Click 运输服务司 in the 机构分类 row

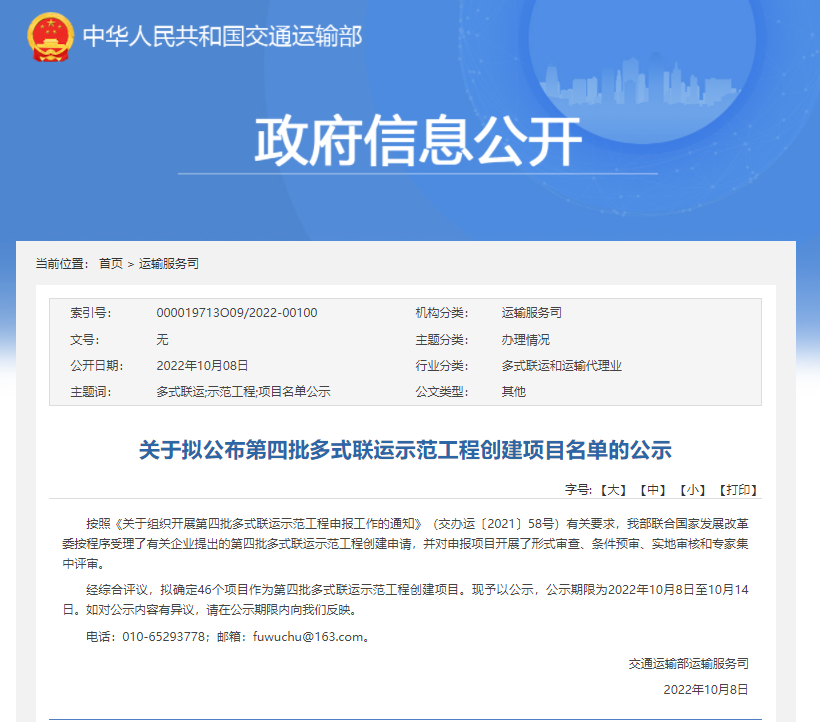(x=532, y=313)
